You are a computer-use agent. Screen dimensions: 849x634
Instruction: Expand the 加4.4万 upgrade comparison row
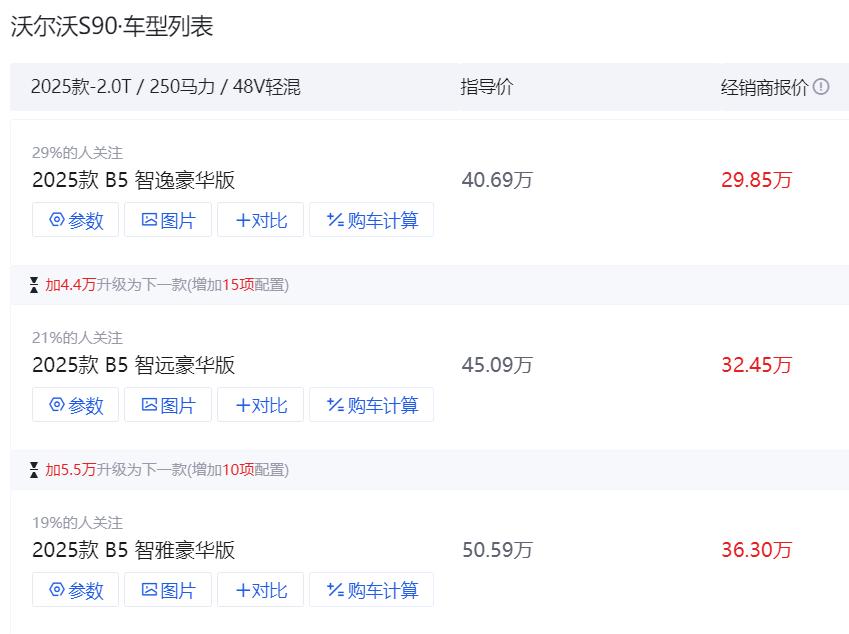tap(159, 285)
